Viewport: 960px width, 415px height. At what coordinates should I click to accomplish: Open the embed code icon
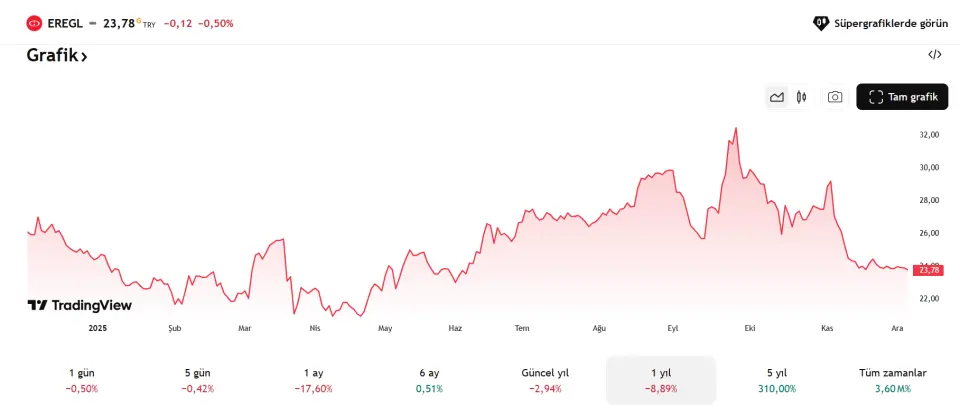[935, 55]
